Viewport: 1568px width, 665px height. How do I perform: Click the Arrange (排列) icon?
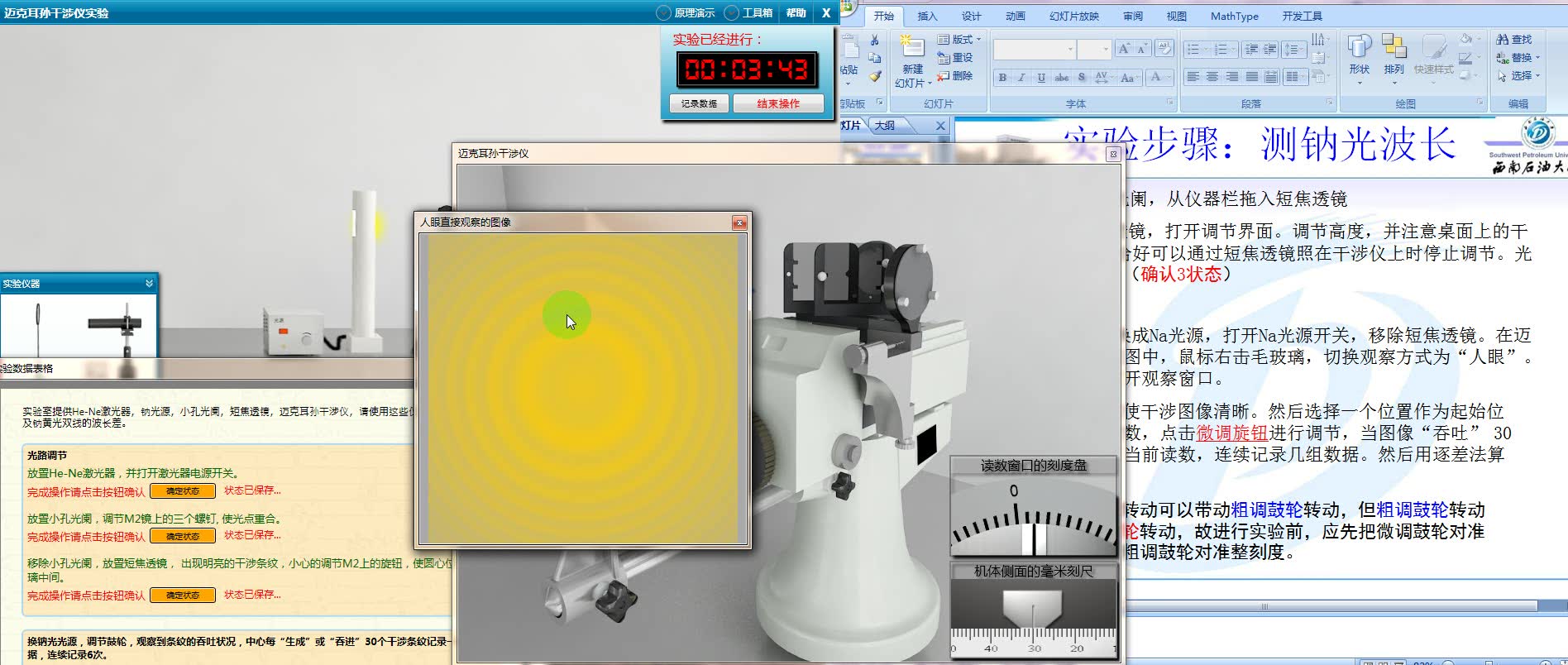[x=1394, y=46]
